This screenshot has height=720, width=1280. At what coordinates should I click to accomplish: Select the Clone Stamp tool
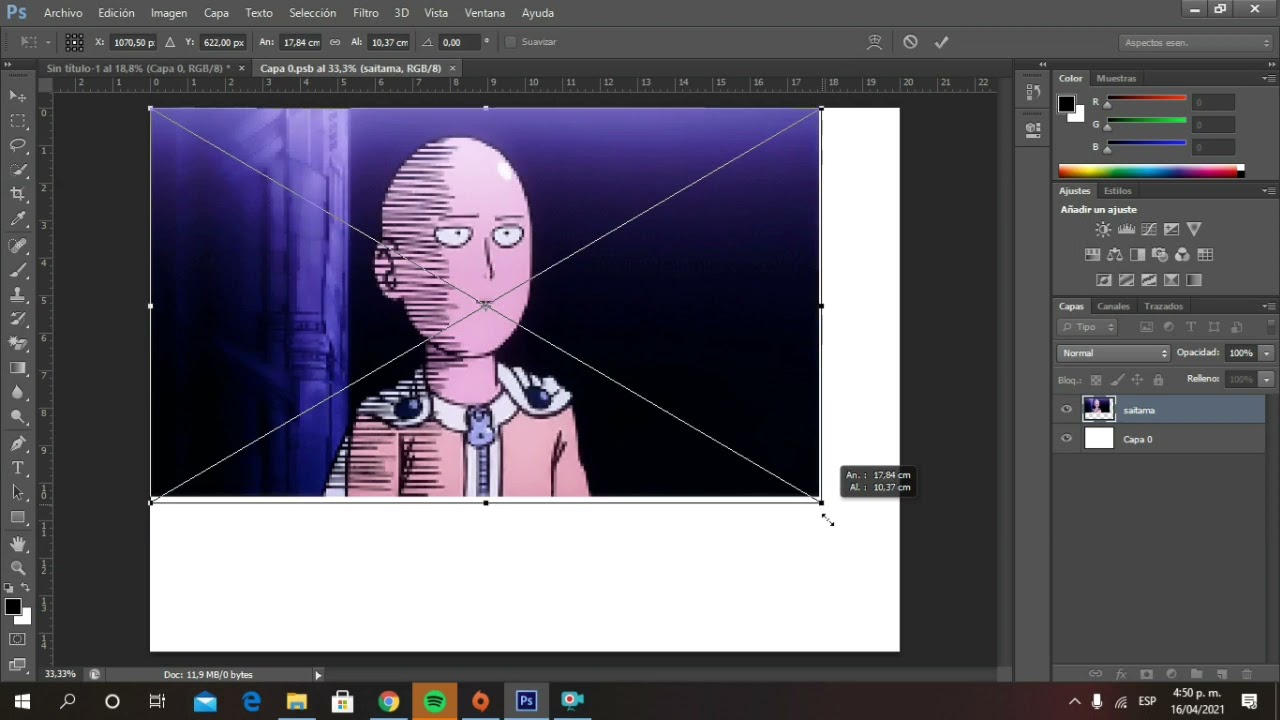(18, 295)
